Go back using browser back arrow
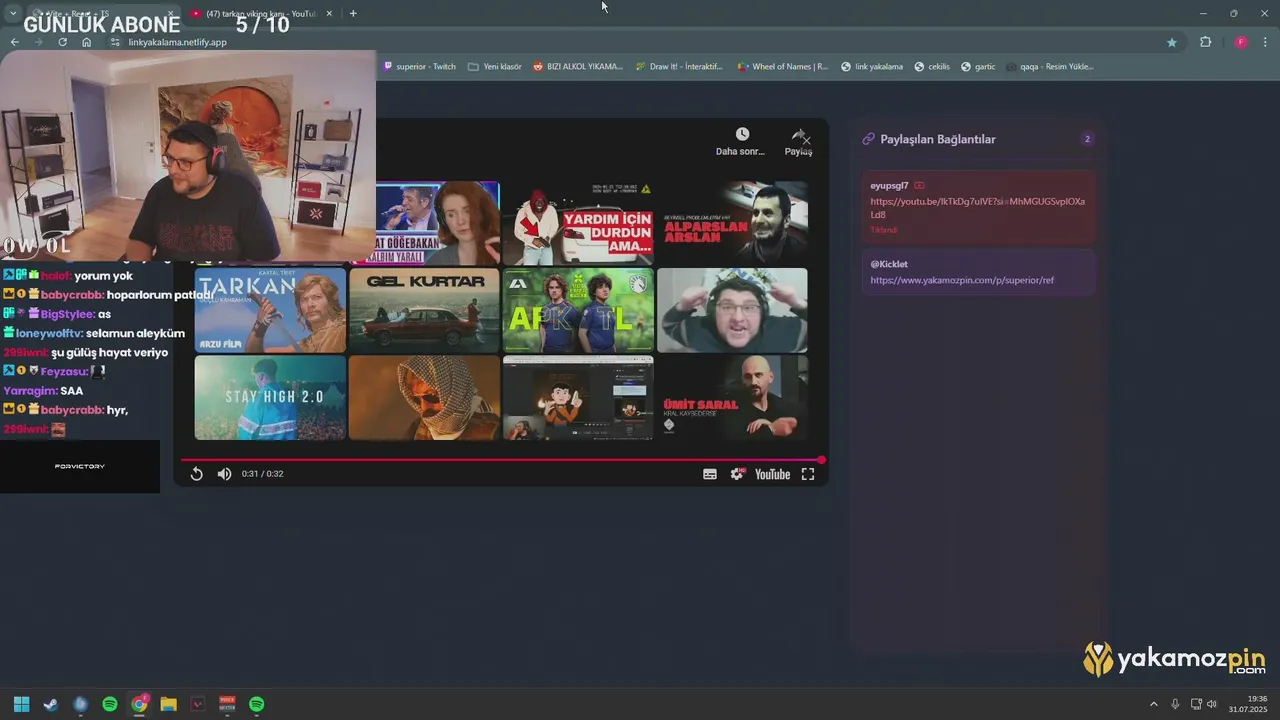1280x720 pixels. [x=14, y=42]
